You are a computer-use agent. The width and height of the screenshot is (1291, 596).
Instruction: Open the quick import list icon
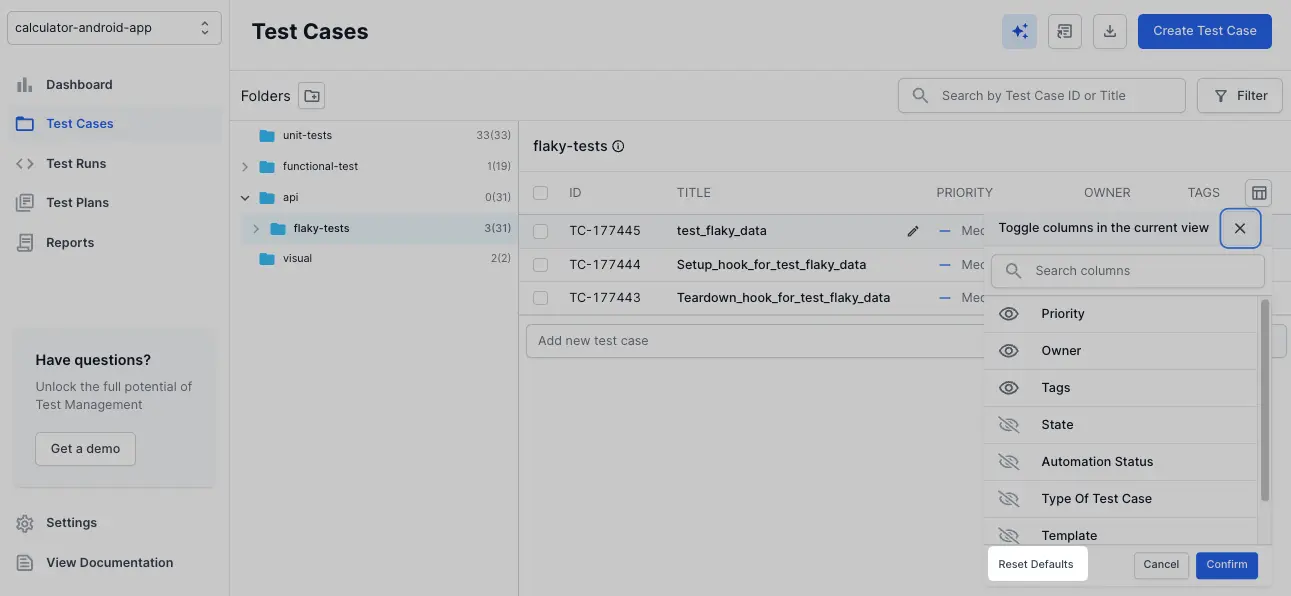1064,31
